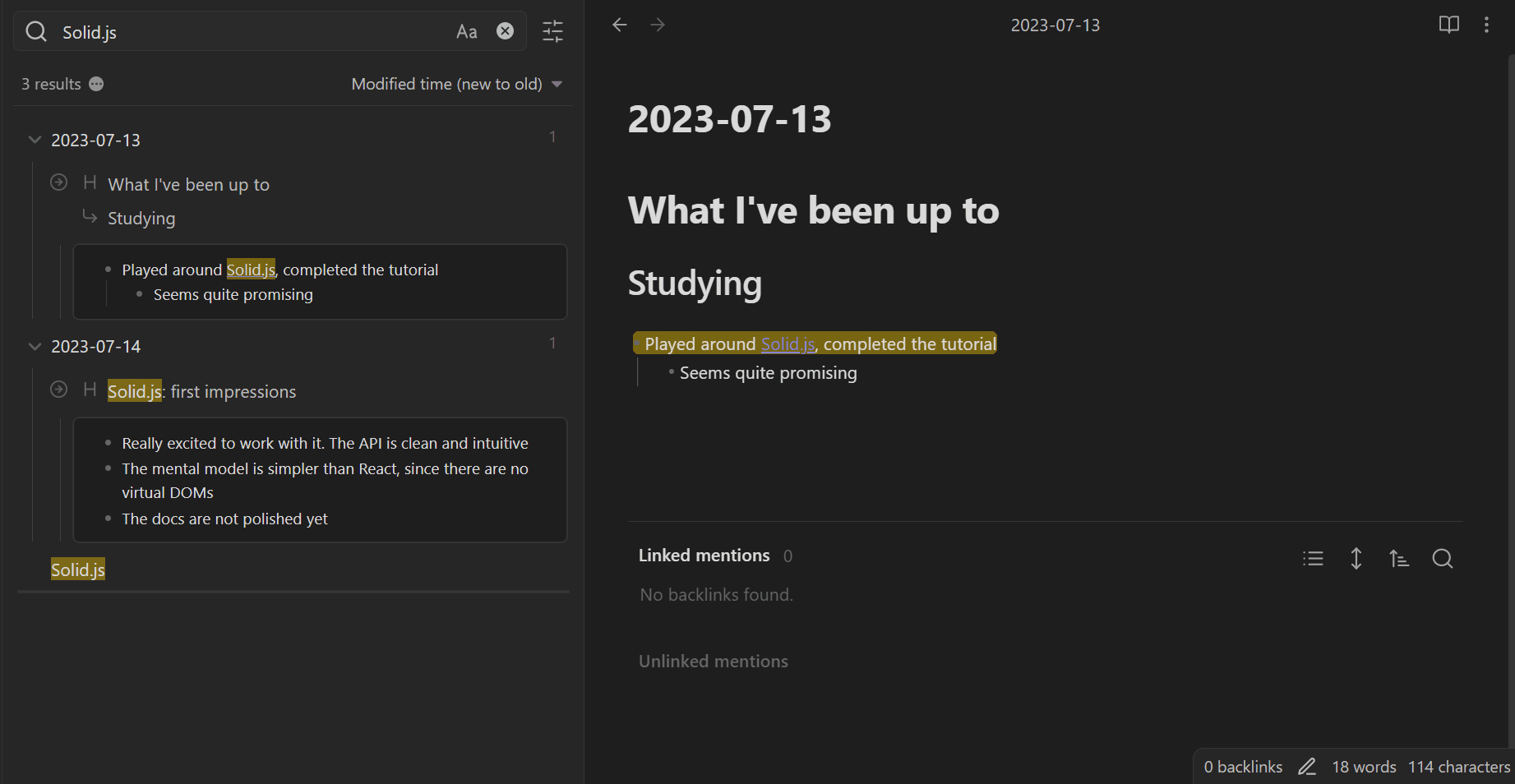Collapse Linked mentions section
Image resolution: width=1515 pixels, height=784 pixels.
[704, 556]
